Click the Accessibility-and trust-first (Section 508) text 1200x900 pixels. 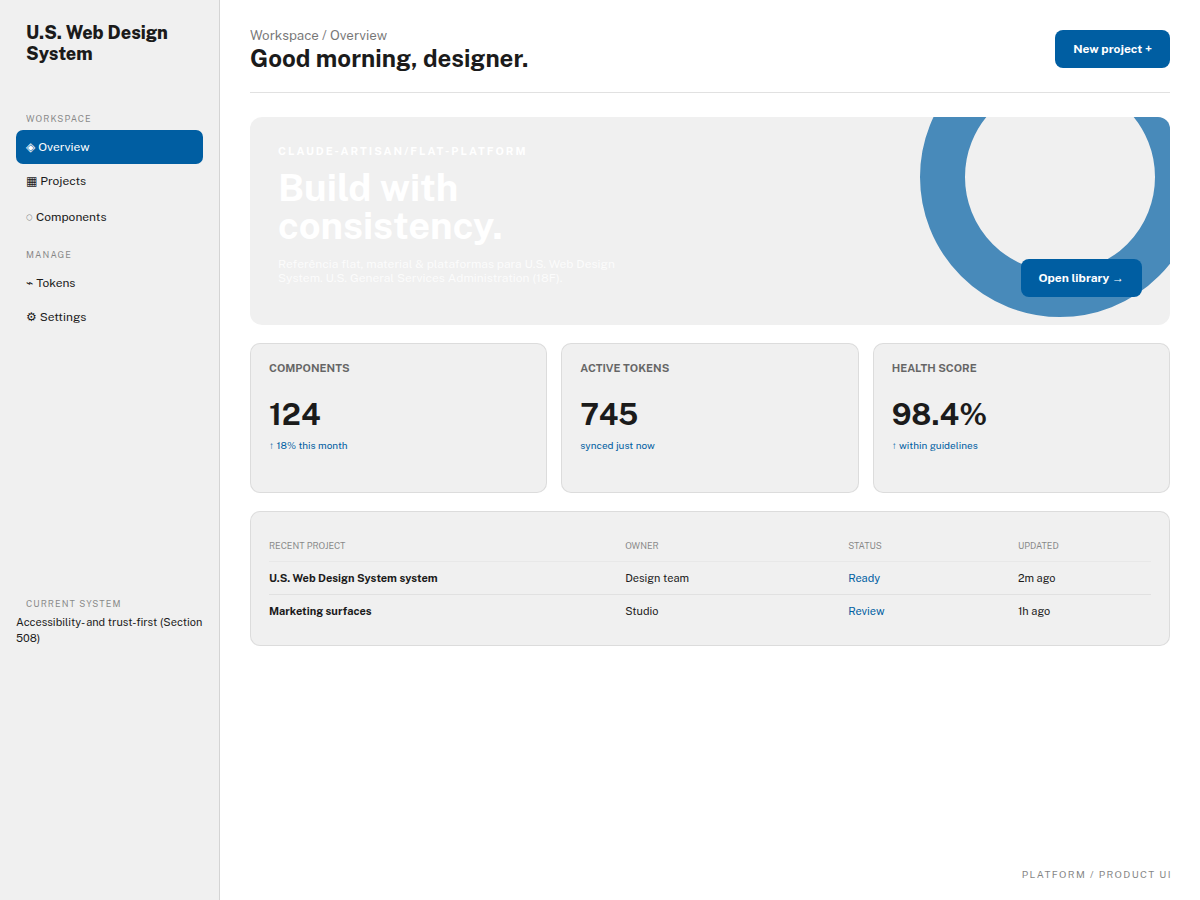pyautogui.click(x=109, y=629)
